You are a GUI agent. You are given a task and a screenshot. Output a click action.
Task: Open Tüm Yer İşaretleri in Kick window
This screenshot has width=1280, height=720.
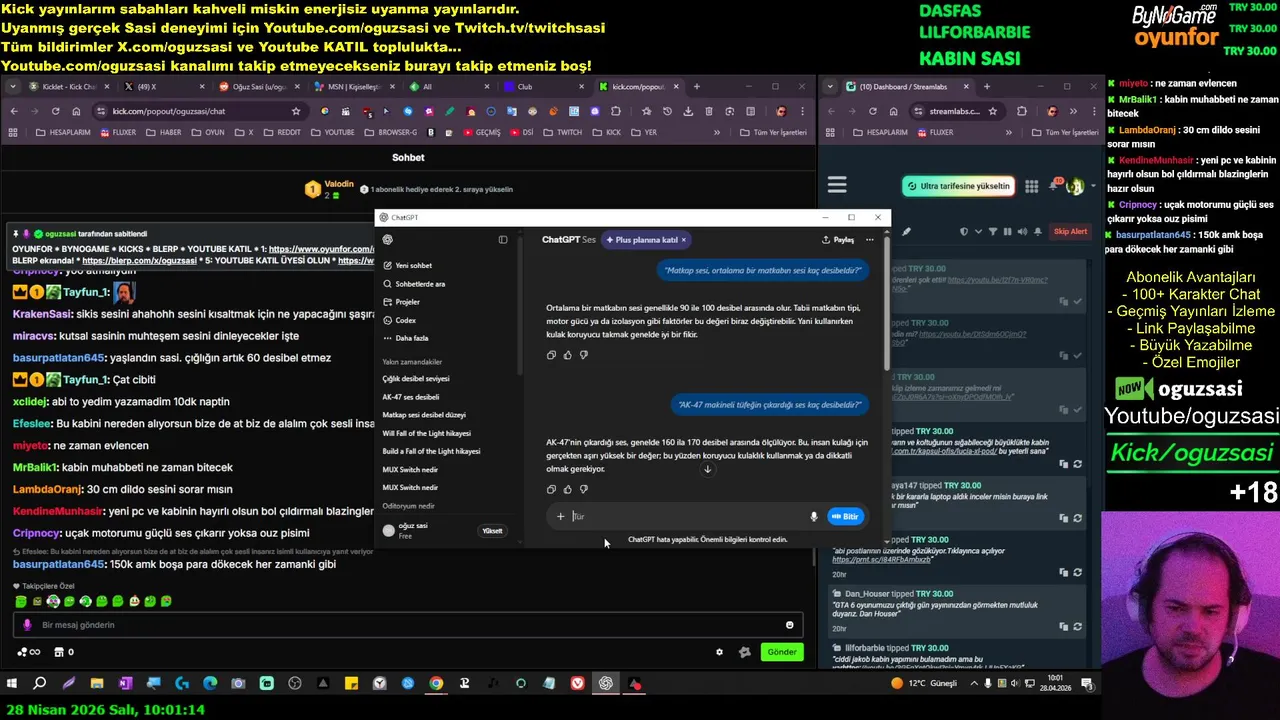pos(772,132)
